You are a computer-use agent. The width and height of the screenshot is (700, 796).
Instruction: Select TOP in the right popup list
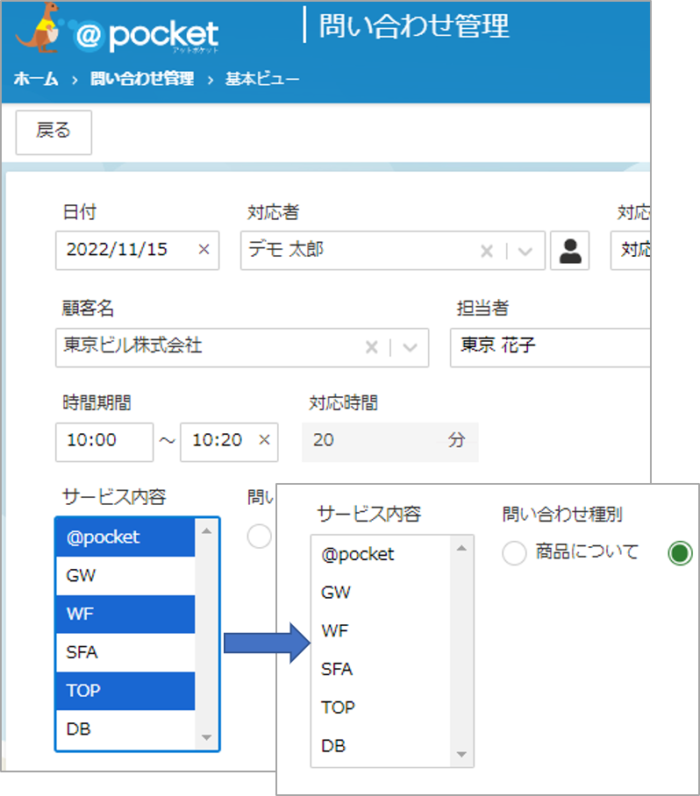(x=381, y=708)
